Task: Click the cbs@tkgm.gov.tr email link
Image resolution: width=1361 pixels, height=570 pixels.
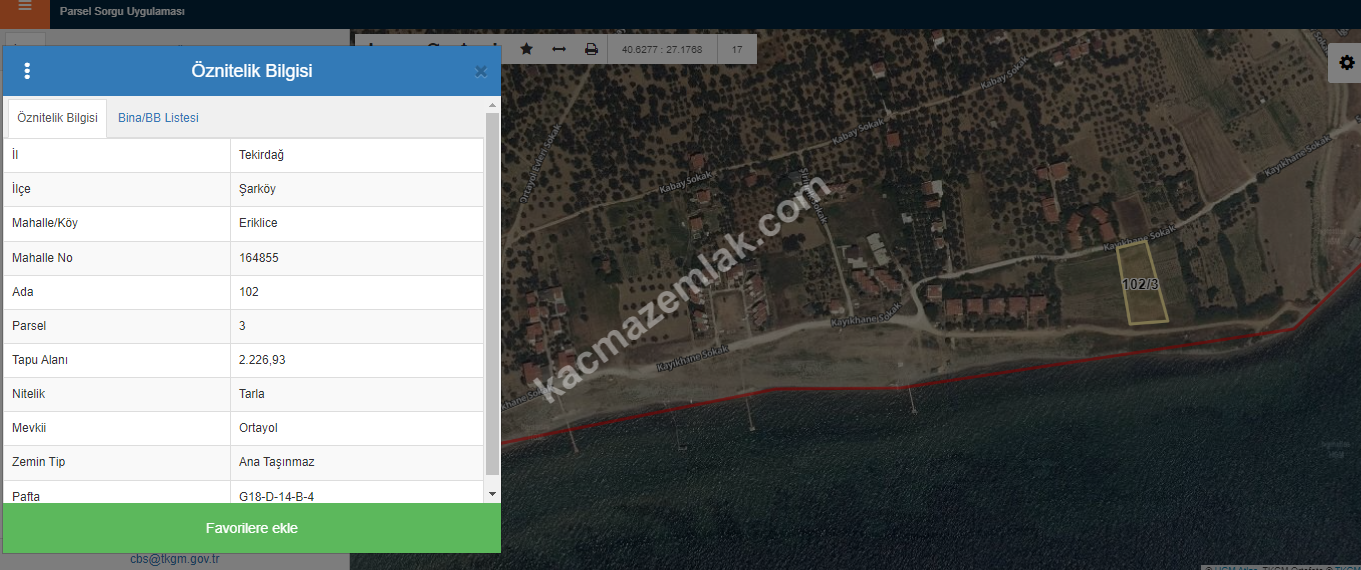Action: tap(175, 559)
